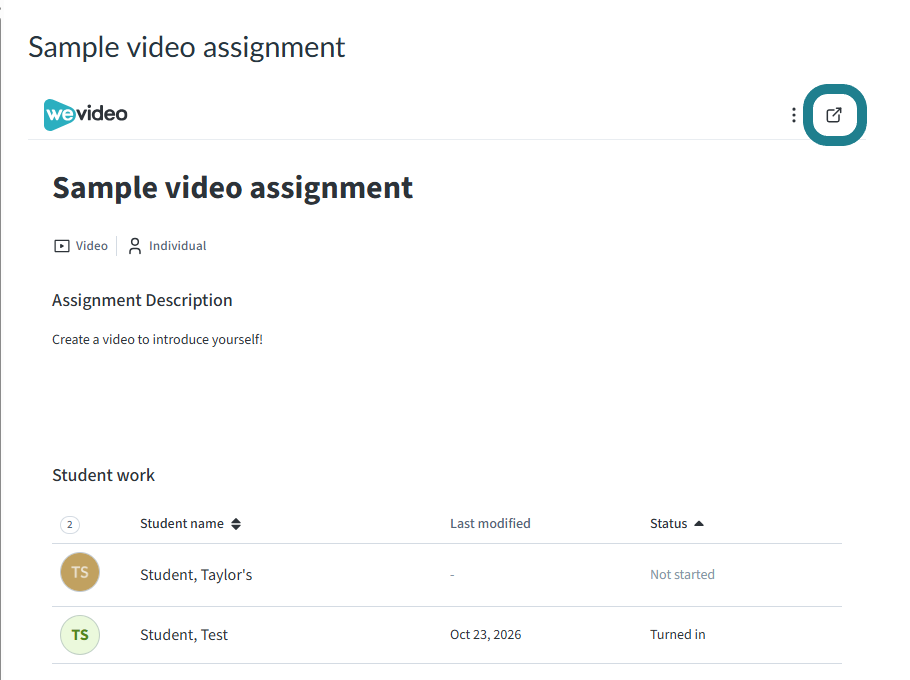Click the Student work heading
The width and height of the screenshot is (910, 680).
pos(103,475)
